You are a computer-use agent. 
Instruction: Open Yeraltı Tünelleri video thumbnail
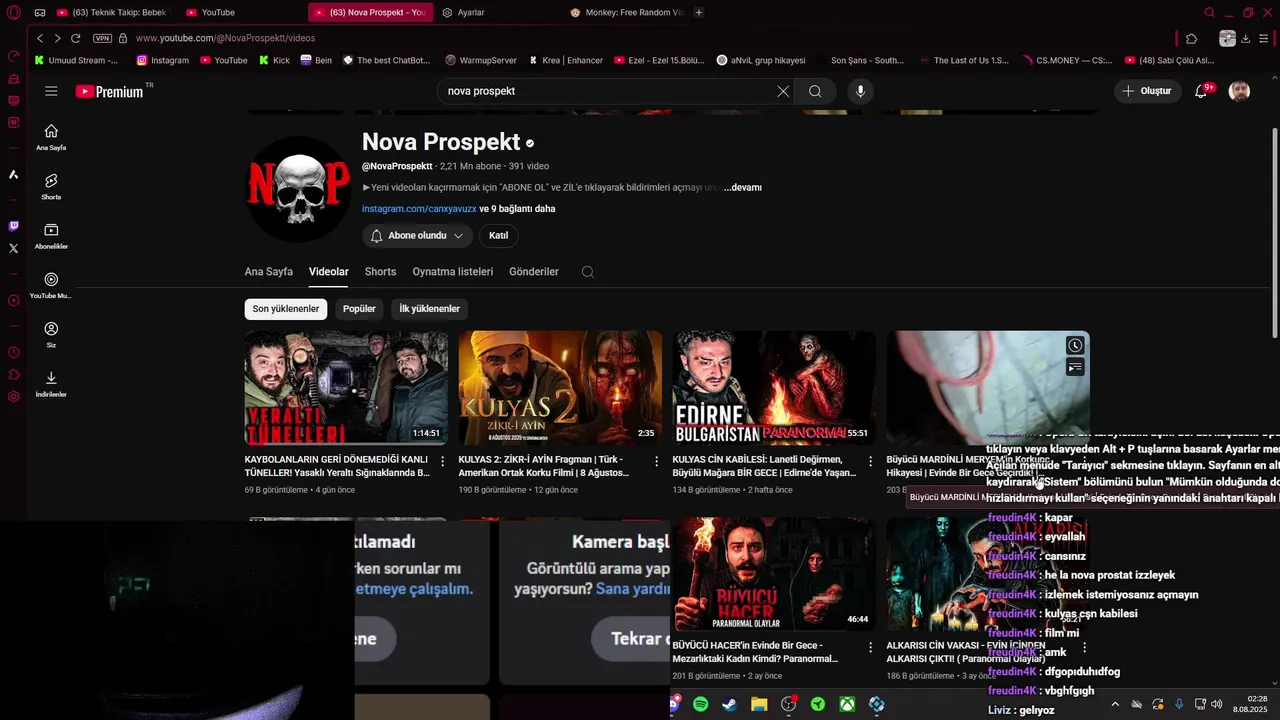point(346,388)
